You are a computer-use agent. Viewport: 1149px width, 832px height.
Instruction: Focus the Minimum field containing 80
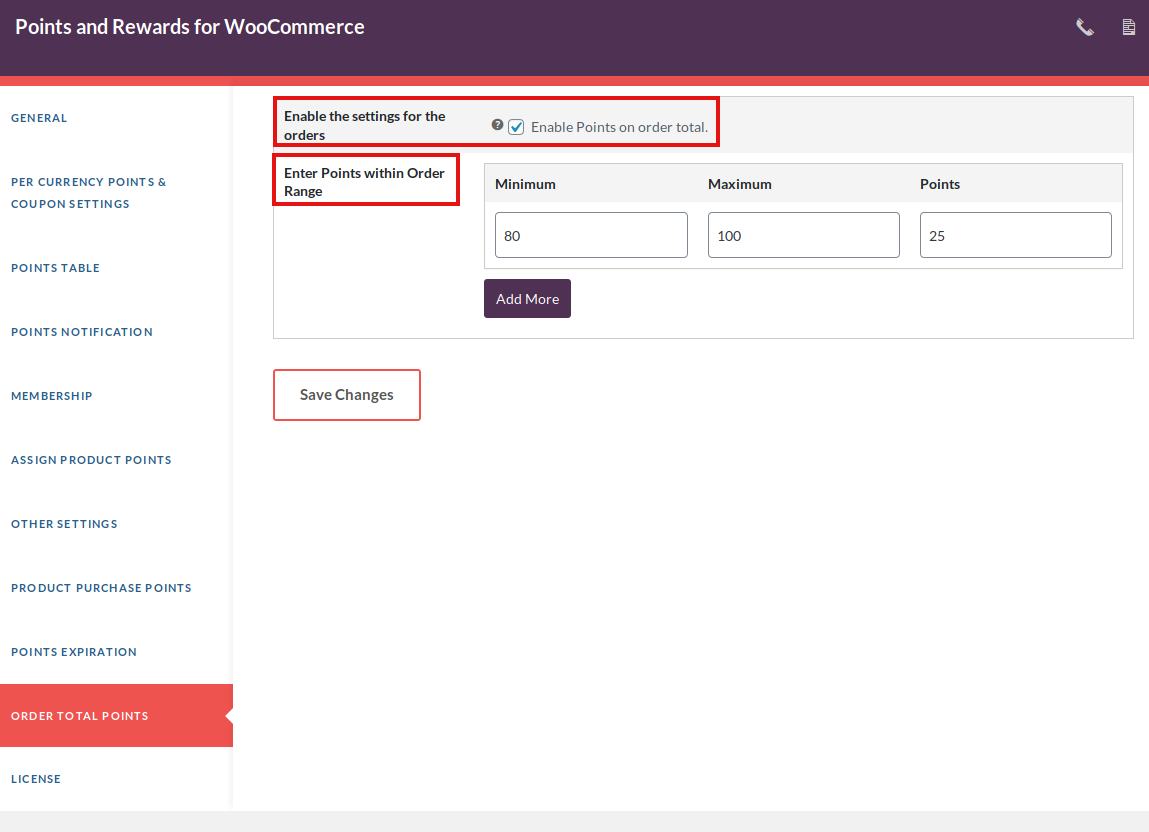(591, 235)
